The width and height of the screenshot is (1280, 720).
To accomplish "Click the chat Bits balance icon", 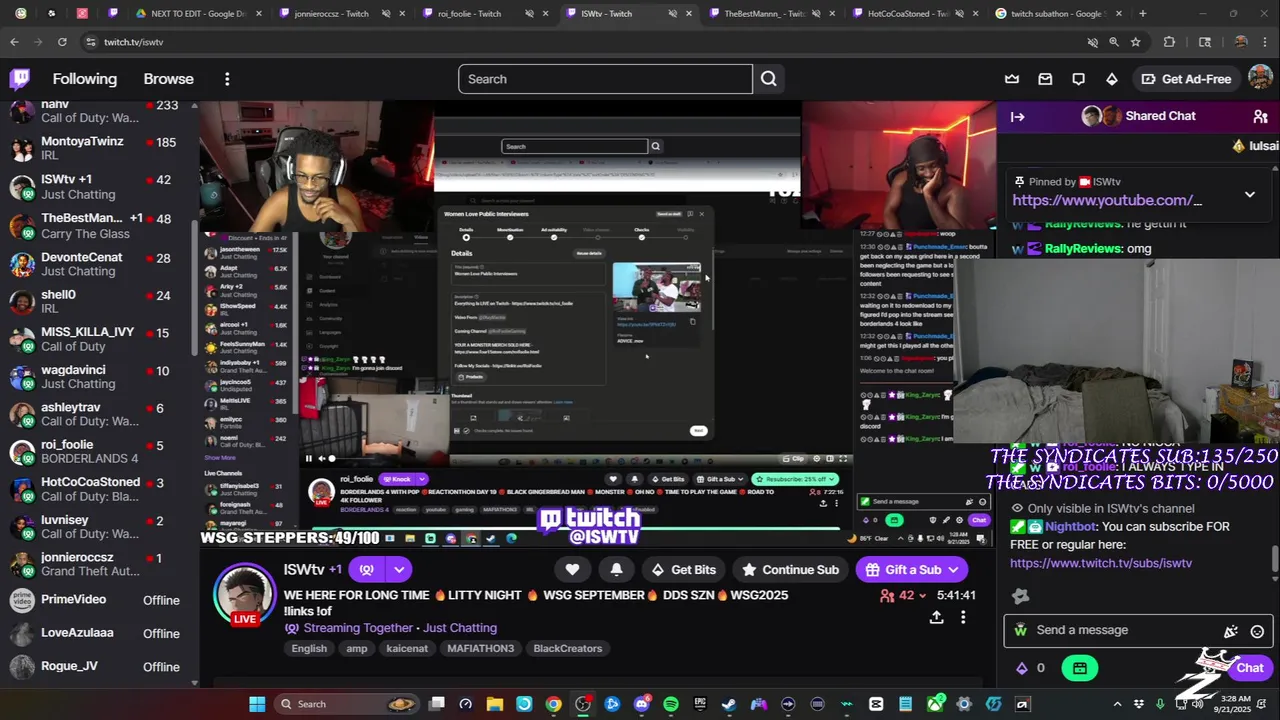I will 1021,668.
